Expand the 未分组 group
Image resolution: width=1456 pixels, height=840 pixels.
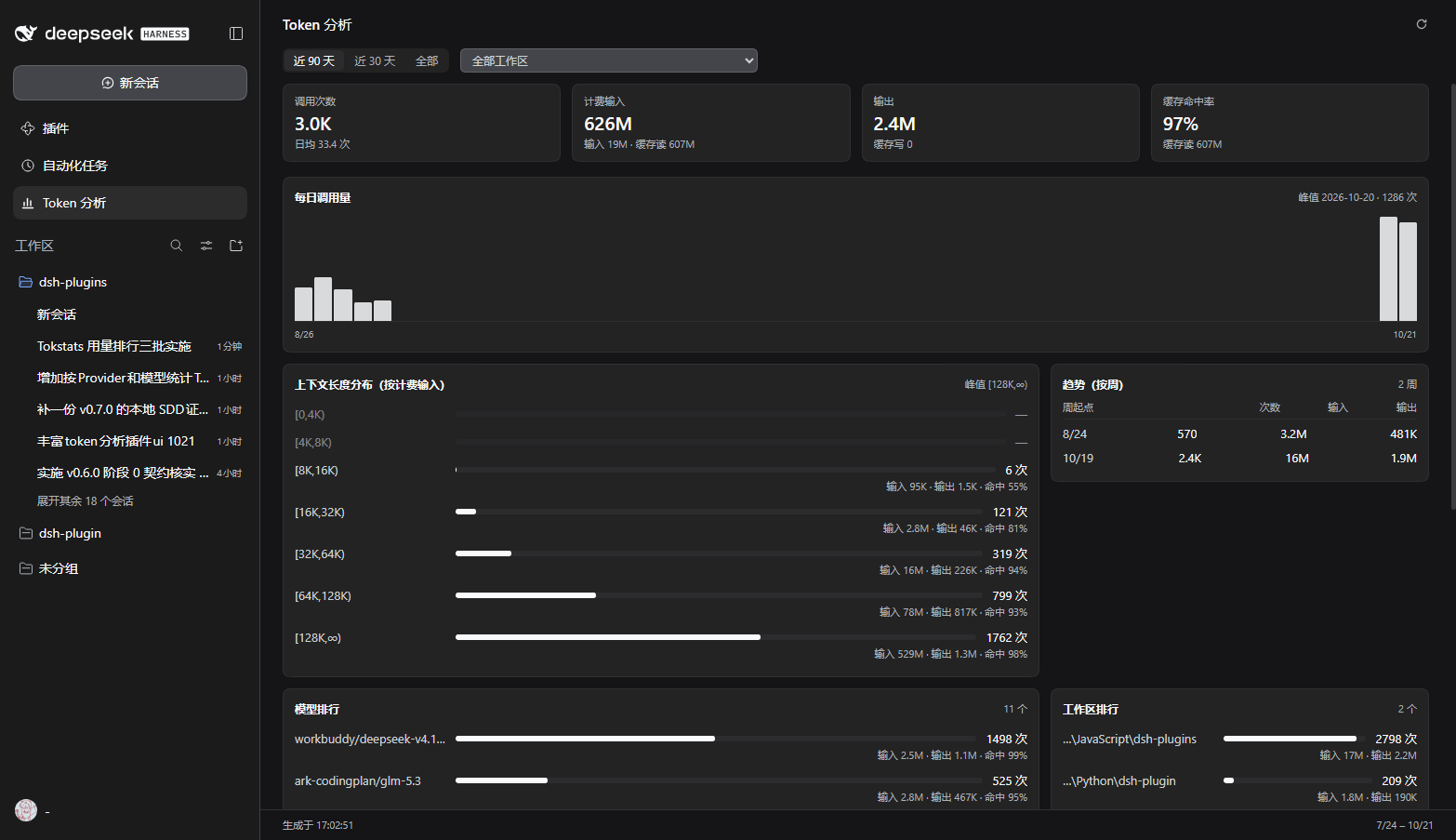pos(130,568)
